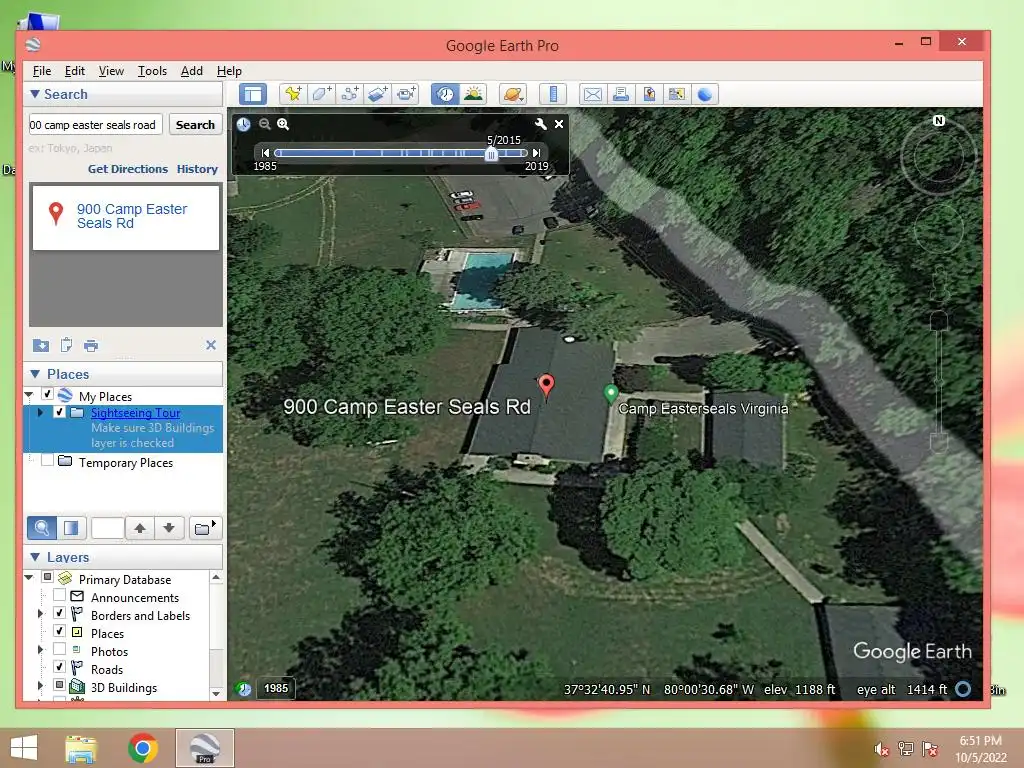
Task: Toggle the historical imagery clock button
Action: pos(445,94)
